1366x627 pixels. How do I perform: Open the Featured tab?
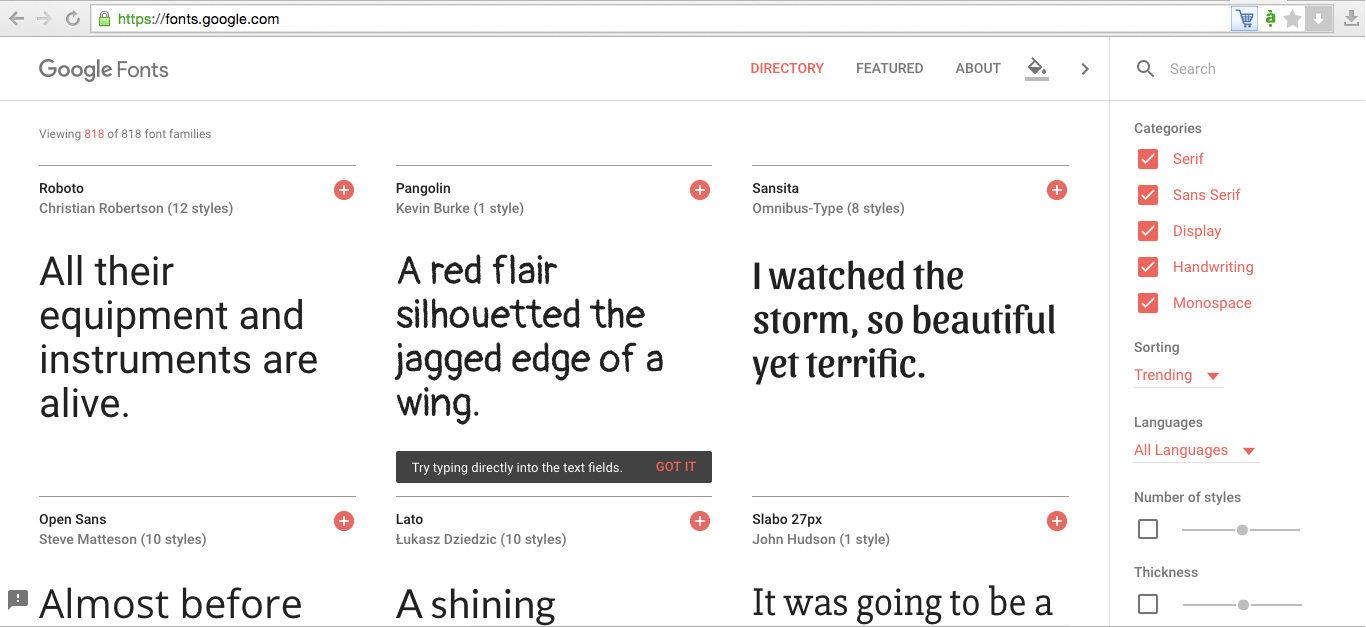pyautogui.click(x=889, y=69)
